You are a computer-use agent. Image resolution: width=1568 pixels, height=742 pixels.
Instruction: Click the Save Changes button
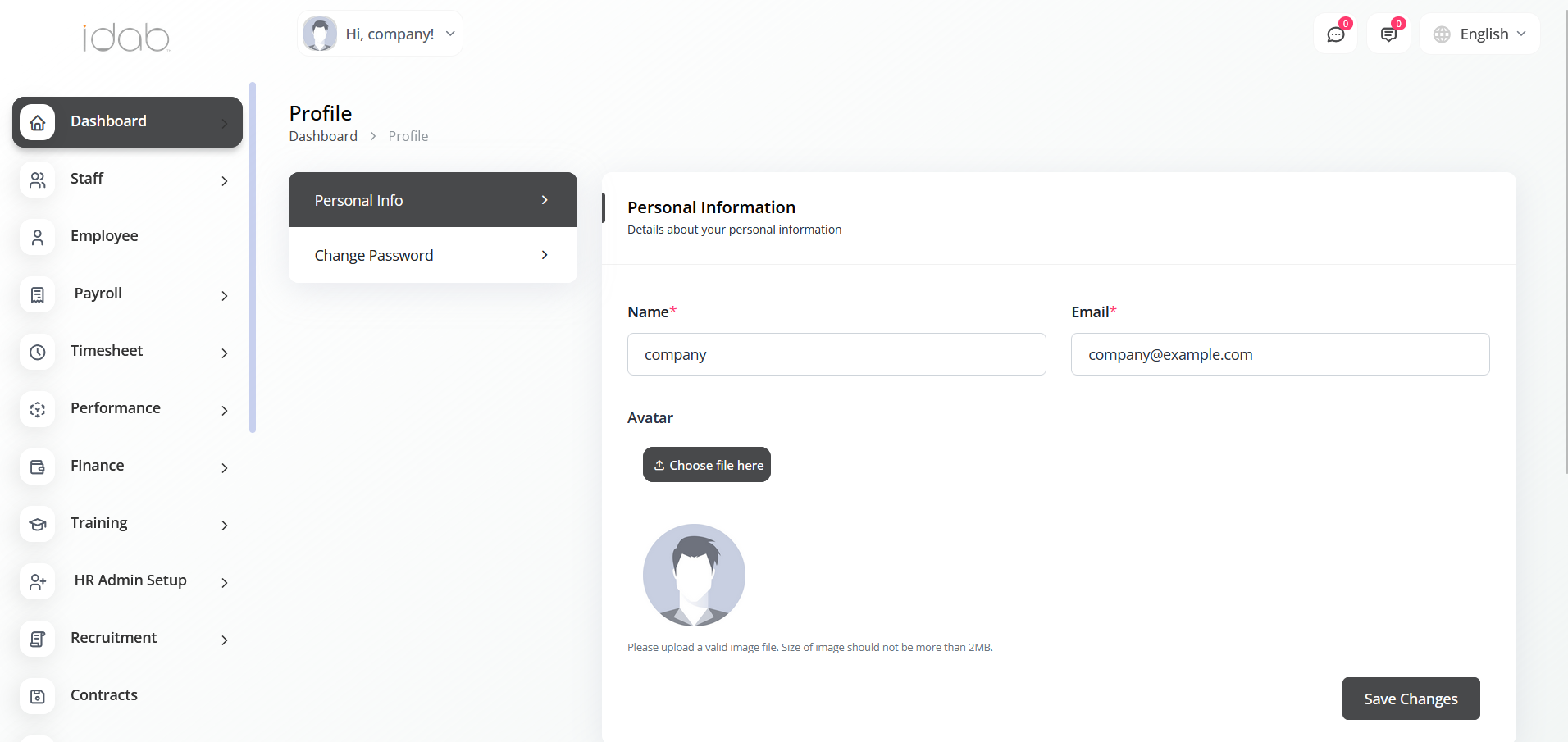coord(1411,699)
